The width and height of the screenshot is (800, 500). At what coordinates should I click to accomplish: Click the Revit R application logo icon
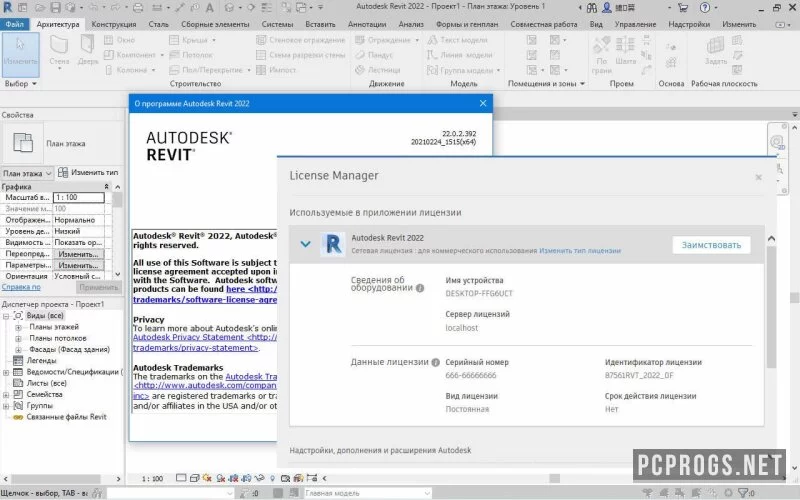click(x=7, y=7)
